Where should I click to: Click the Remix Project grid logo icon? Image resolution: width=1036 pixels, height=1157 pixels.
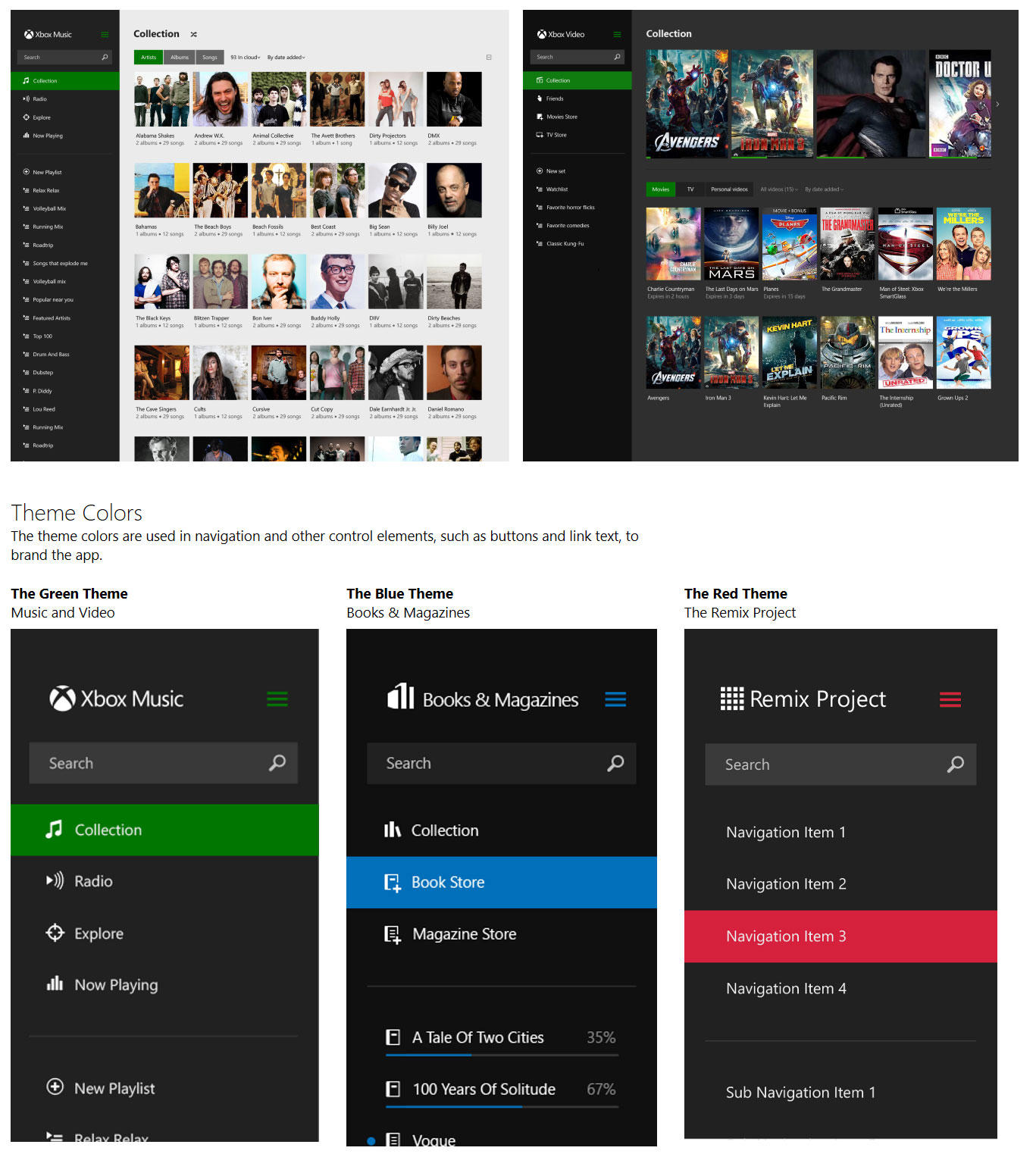coord(731,699)
